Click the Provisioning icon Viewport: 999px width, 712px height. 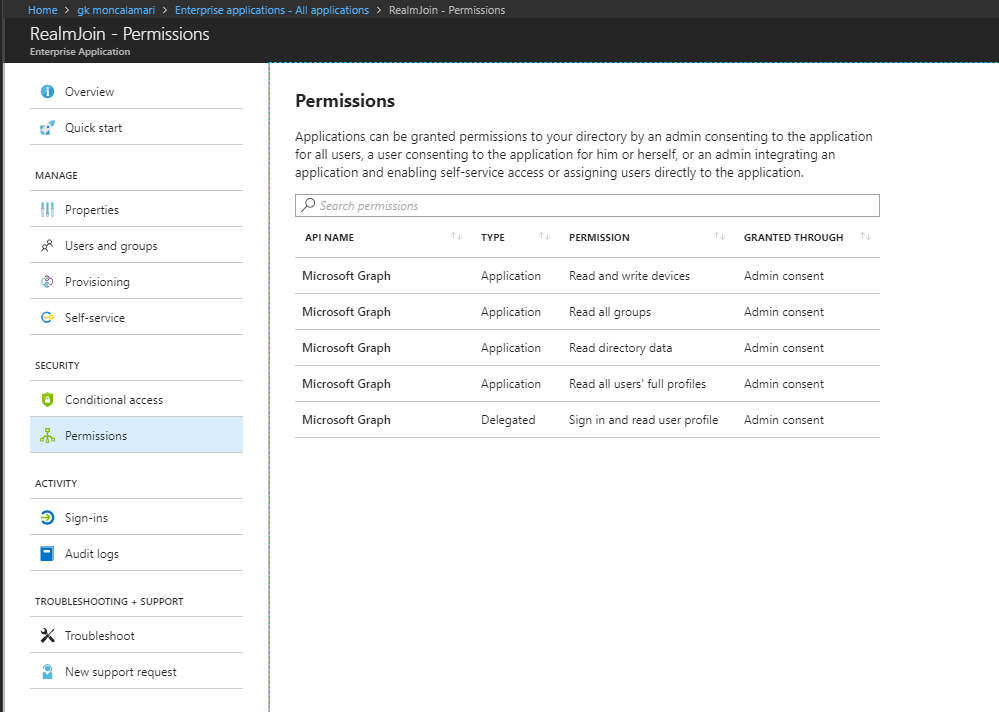47,281
